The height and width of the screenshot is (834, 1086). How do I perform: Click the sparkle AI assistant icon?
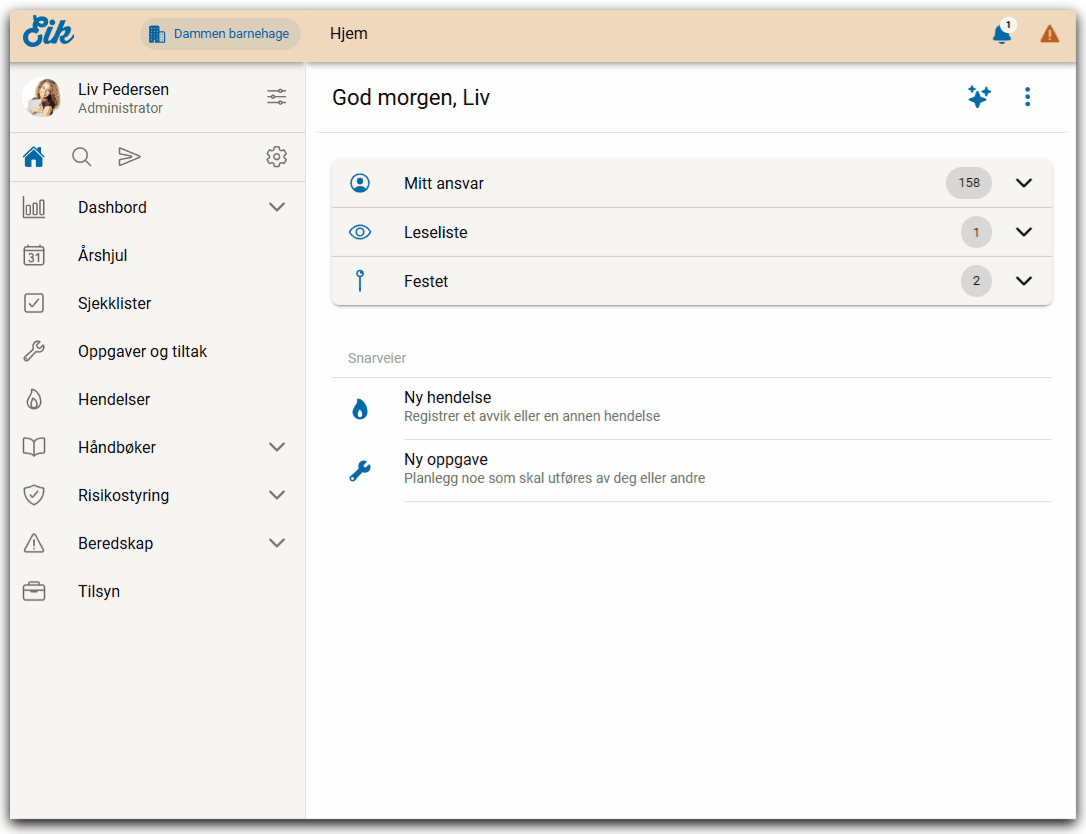point(979,97)
